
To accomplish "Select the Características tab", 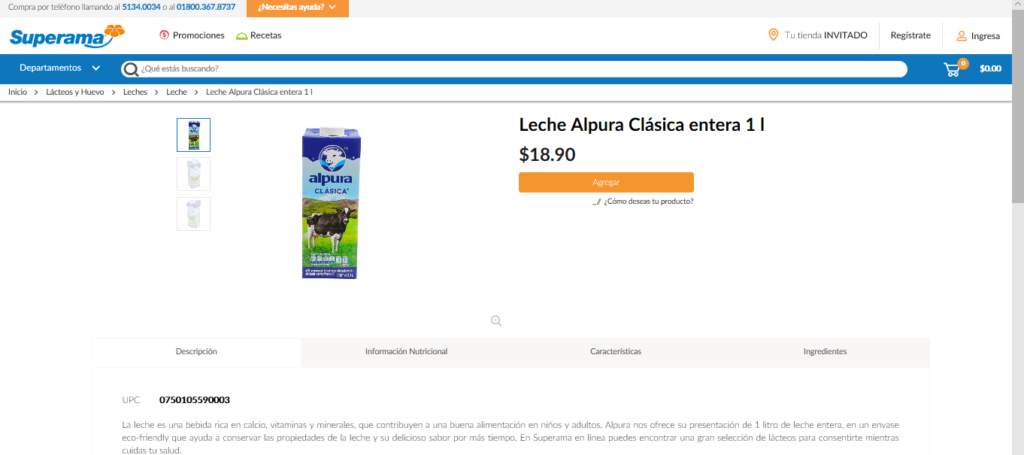I will tap(616, 352).
